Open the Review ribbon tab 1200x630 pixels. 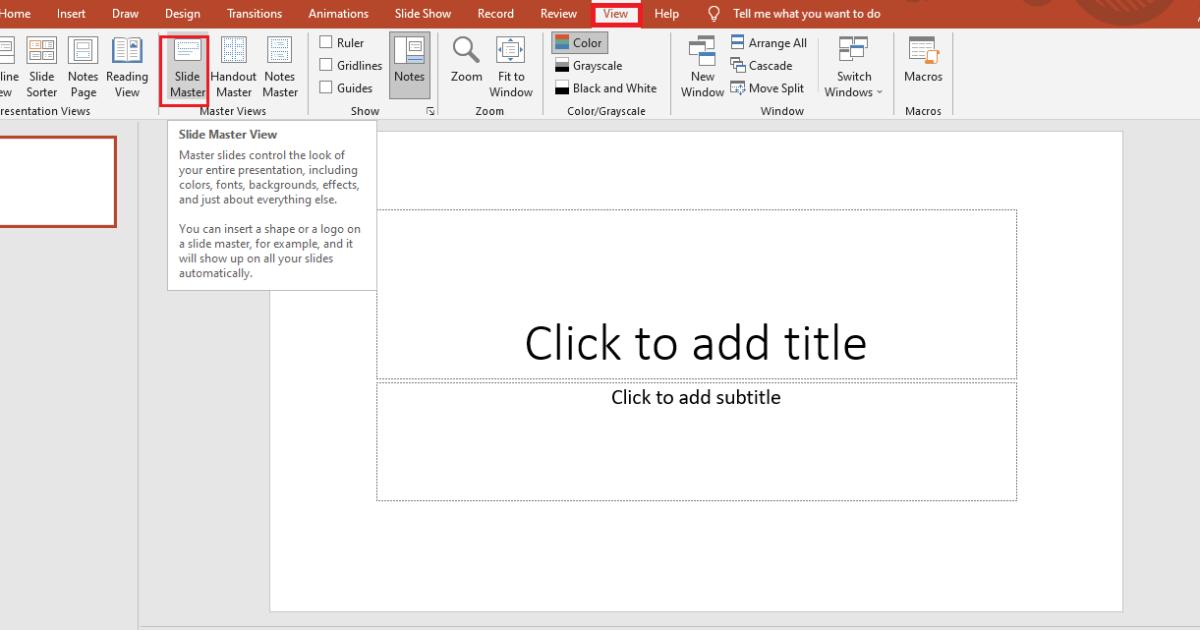pos(558,13)
